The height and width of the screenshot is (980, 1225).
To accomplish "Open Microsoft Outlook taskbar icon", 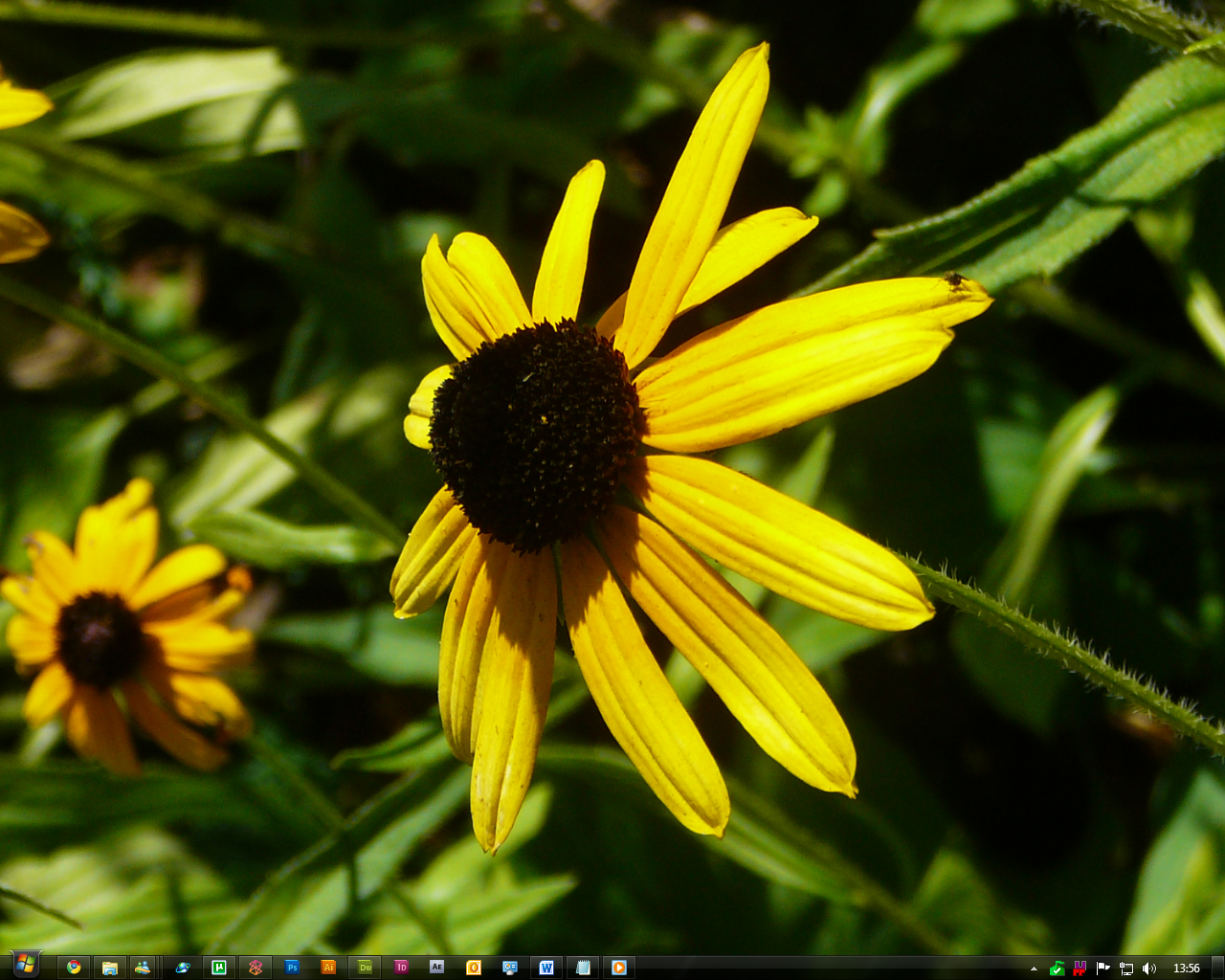I will click(x=474, y=968).
